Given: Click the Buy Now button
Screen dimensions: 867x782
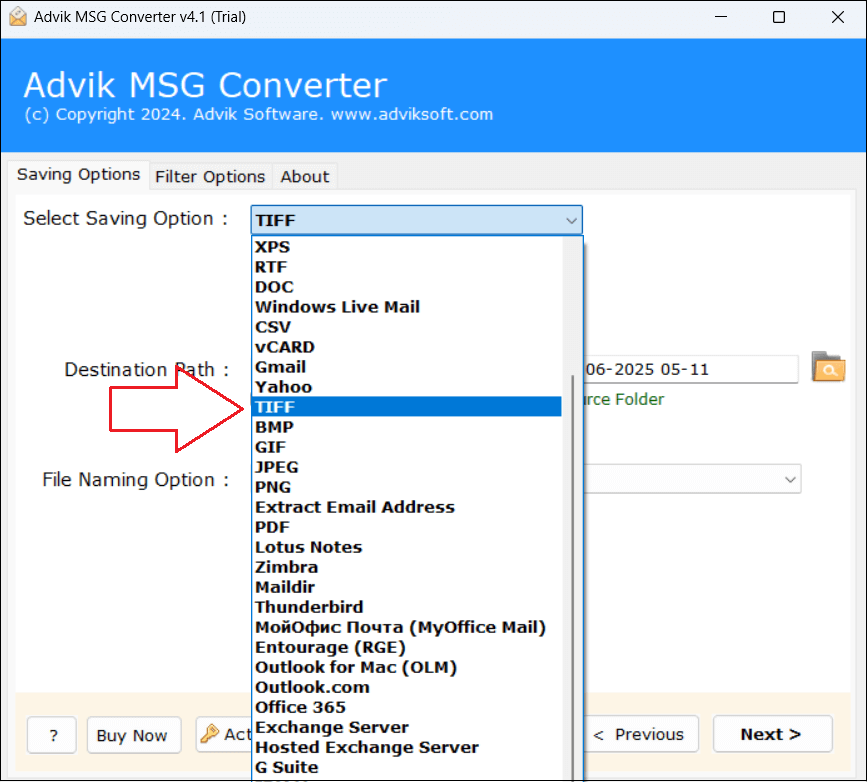Looking at the screenshot, I should (134, 735).
